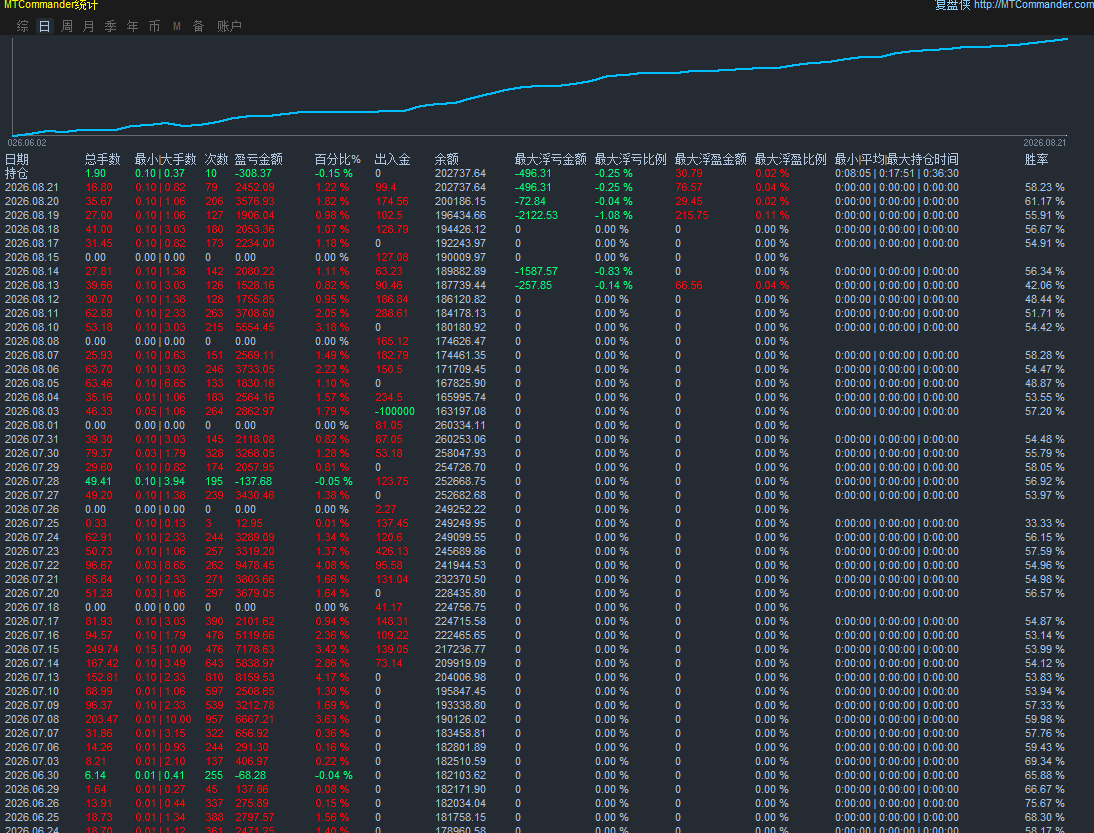Select the 账户 account tab
This screenshot has width=1094, height=833.
click(x=230, y=26)
